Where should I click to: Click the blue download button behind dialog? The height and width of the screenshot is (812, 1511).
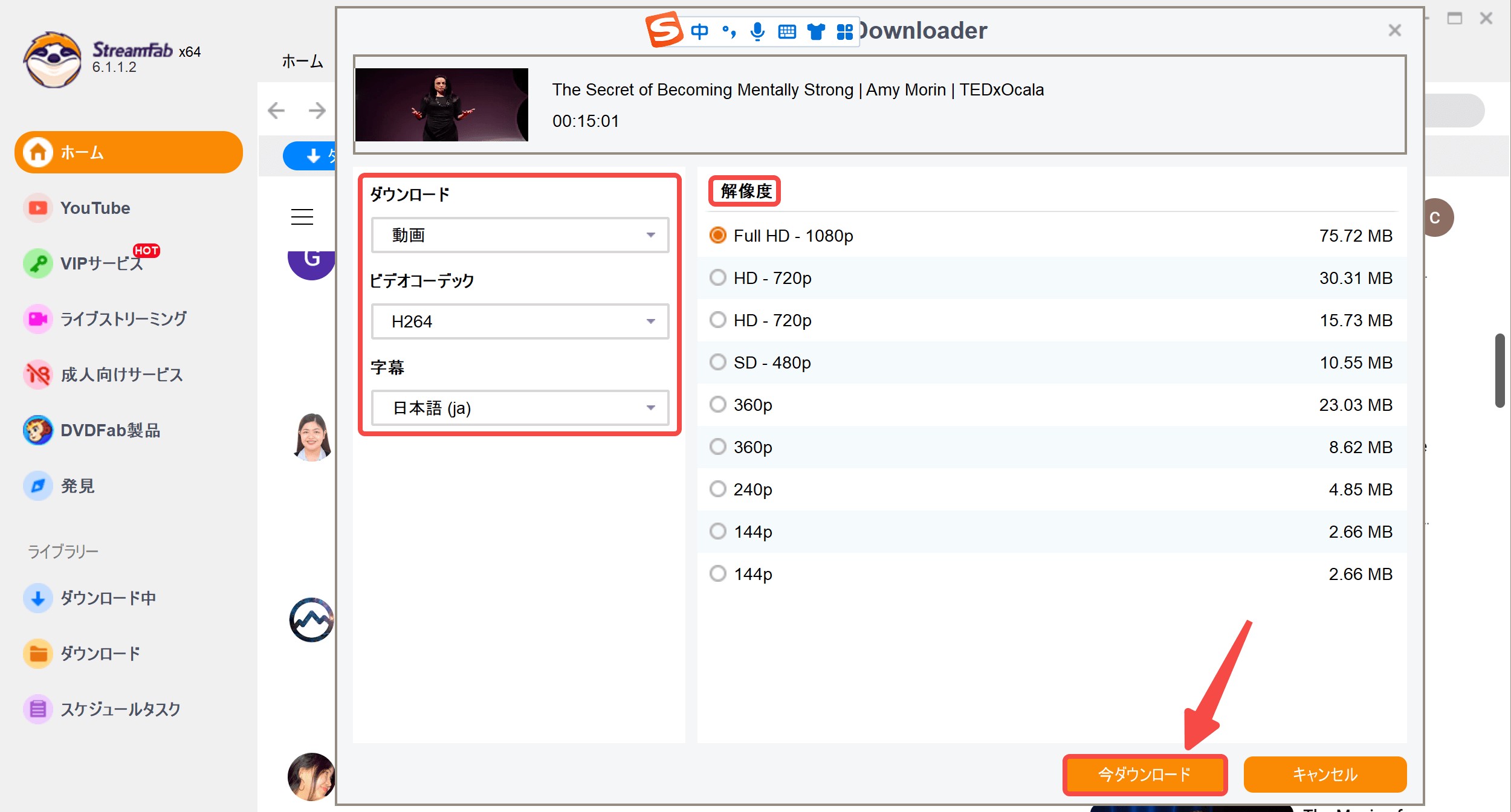click(x=309, y=156)
